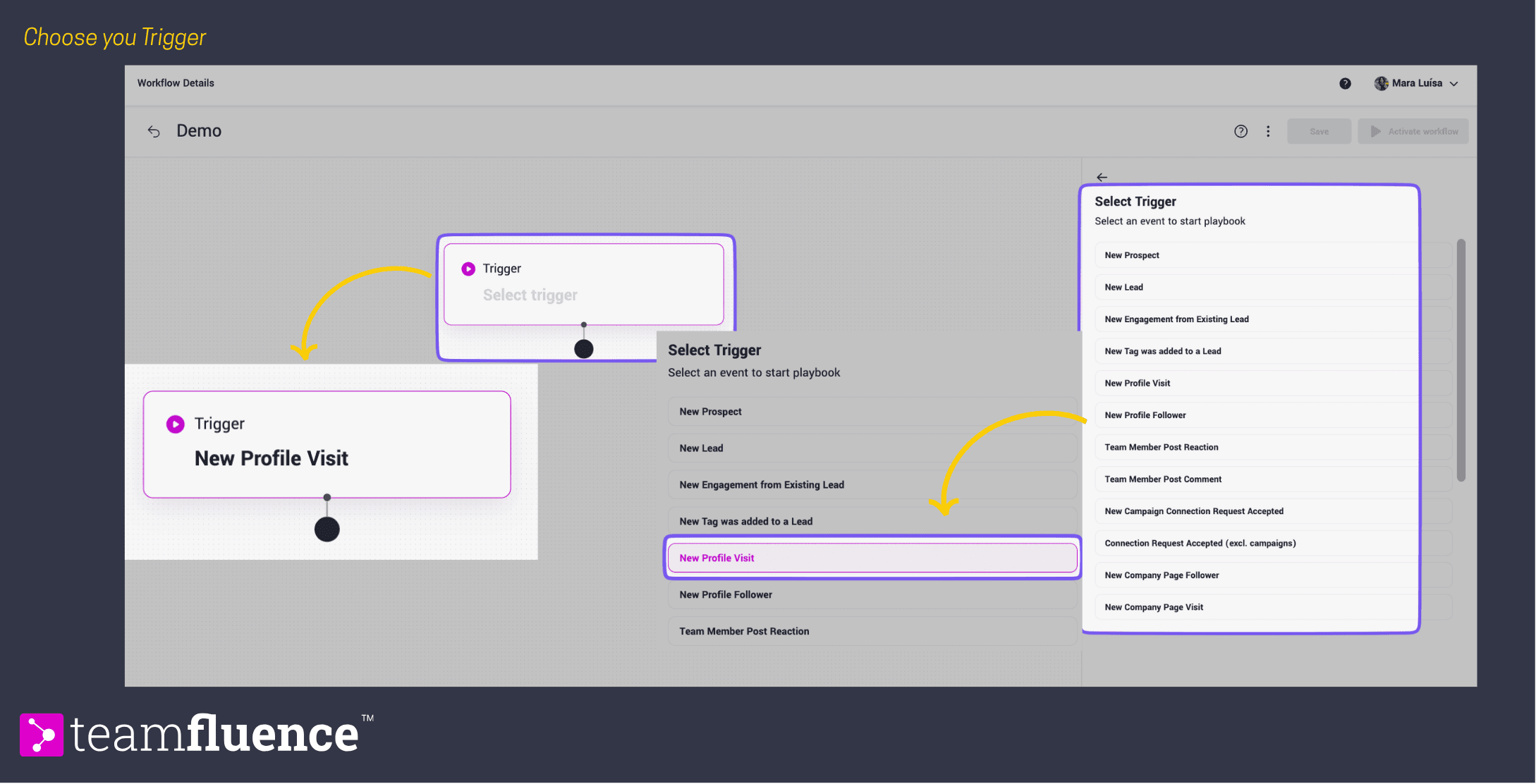Click black connector dot under Select trigger node
Viewport: 1536px width, 784px height.
pyautogui.click(x=583, y=348)
